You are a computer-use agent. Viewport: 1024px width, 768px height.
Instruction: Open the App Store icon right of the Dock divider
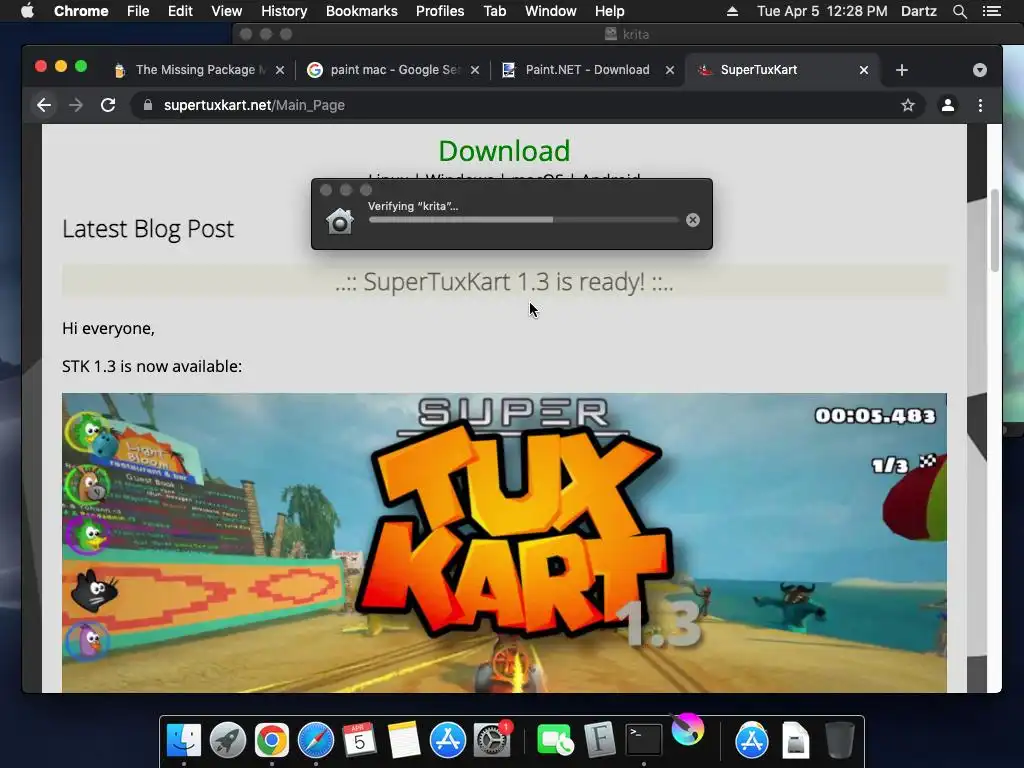(752, 741)
